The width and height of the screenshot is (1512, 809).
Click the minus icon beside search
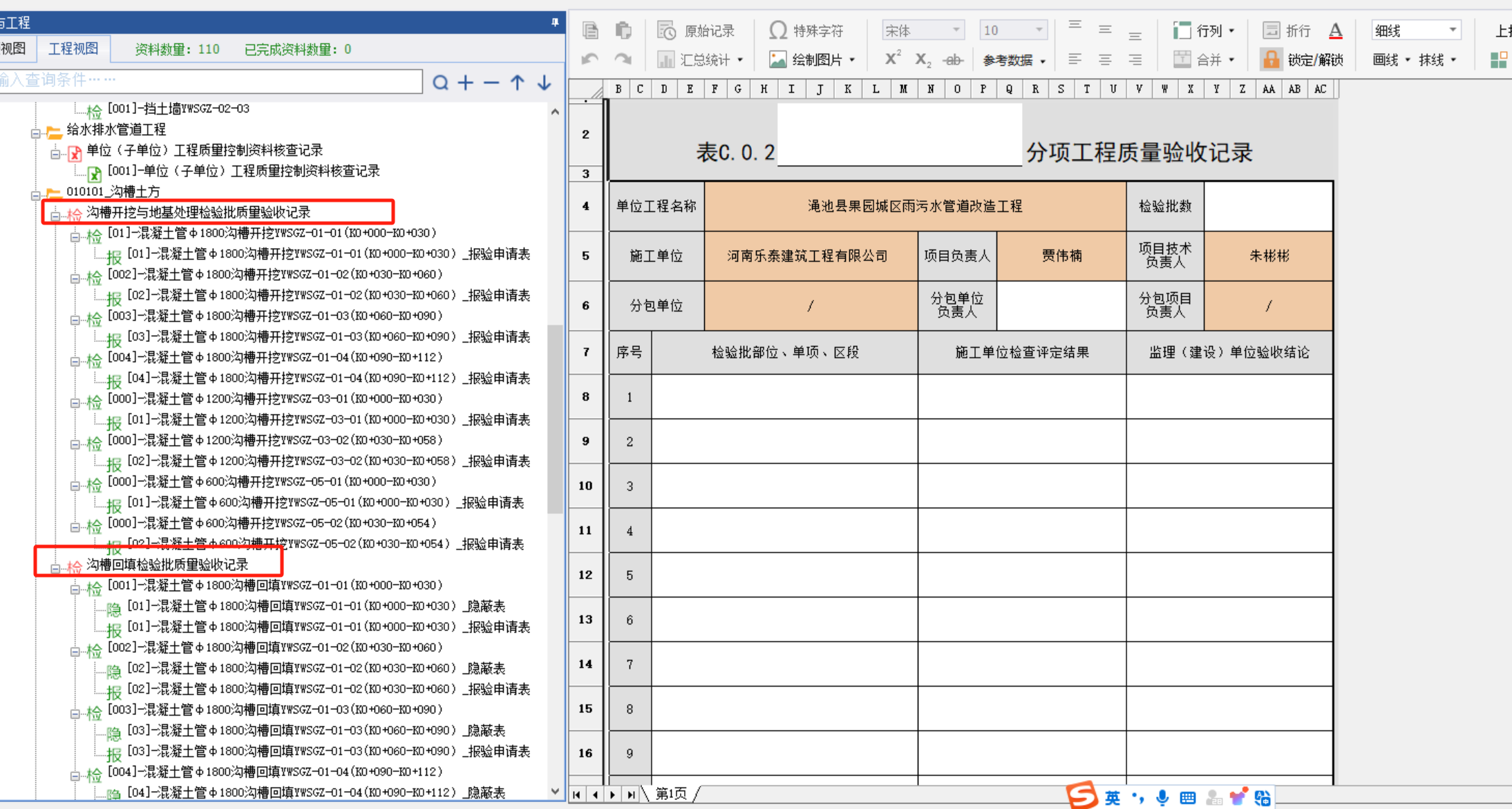coord(491,83)
